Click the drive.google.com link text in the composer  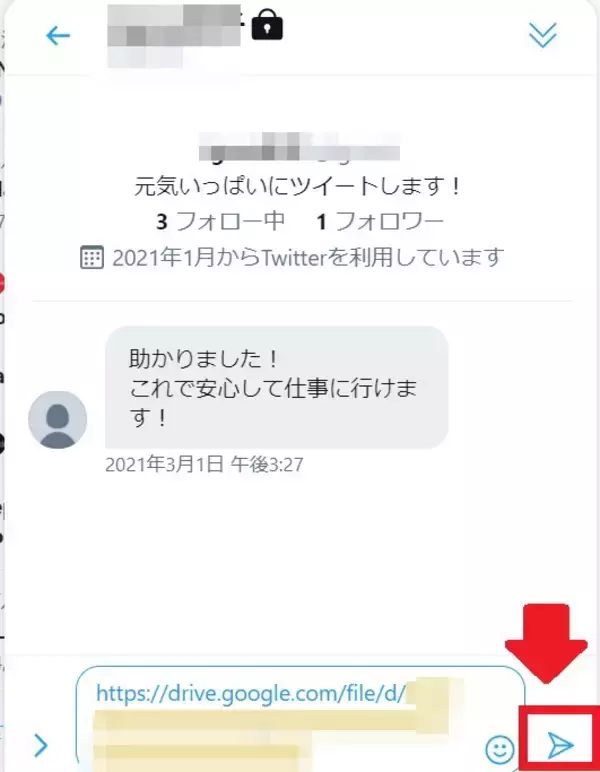pos(251,694)
